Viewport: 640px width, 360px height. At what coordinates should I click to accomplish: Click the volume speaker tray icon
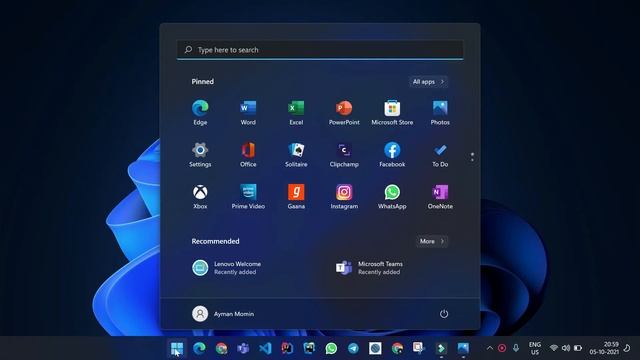click(566, 348)
